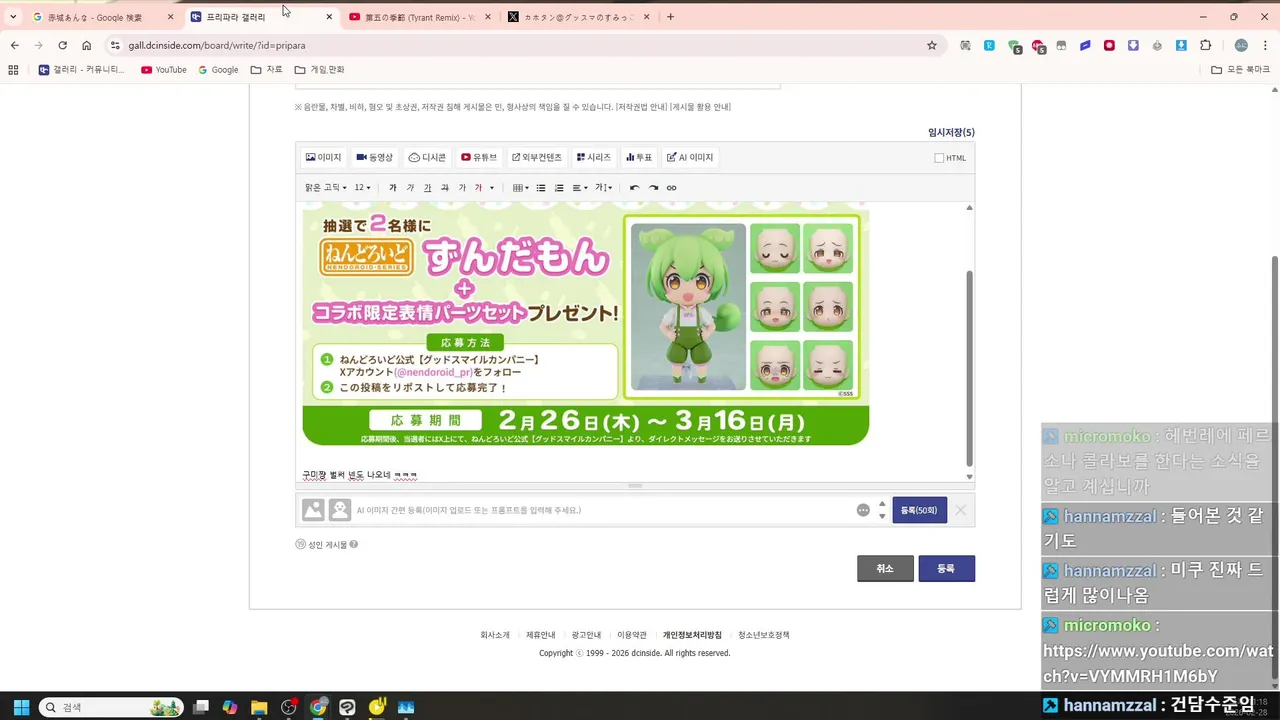This screenshot has height=720, width=1280.
Task: Insert a hyperlink with the link icon
Action: coord(671,188)
